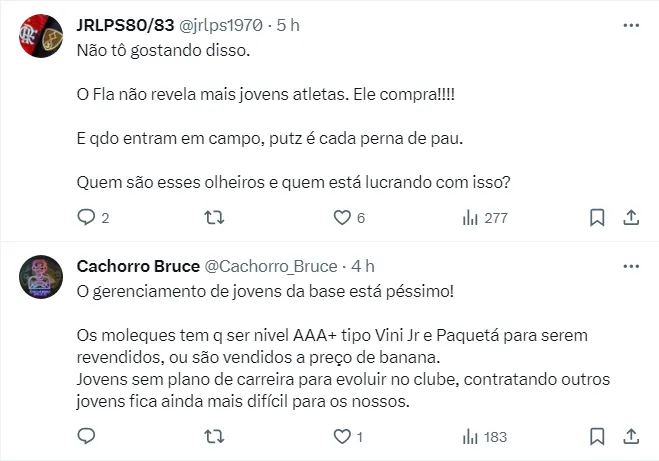Share the JRLPS80/83 tweet

(631, 217)
